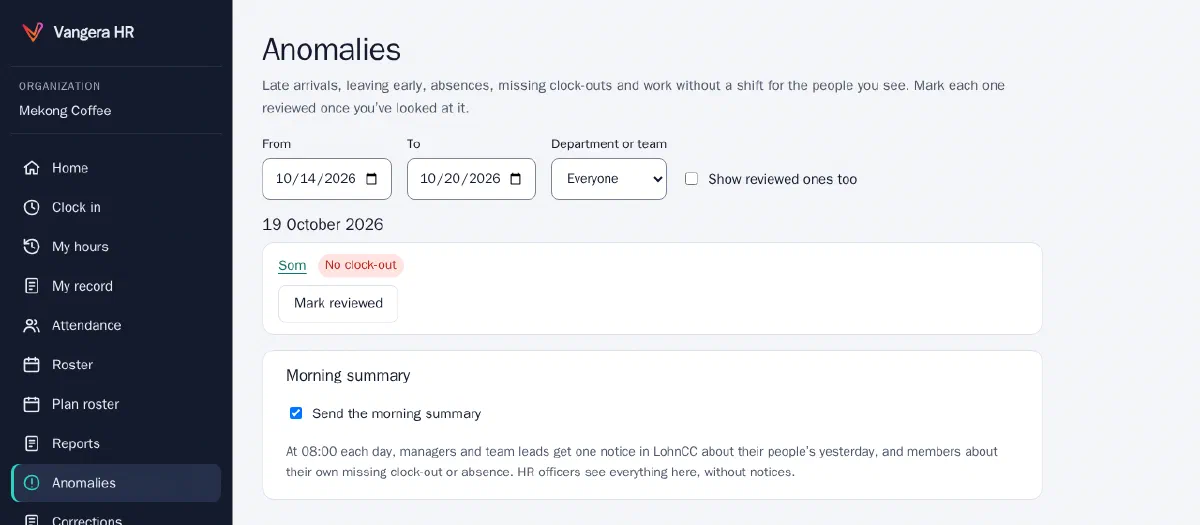Click the Anomalies alert icon
The height and width of the screenshot is (525, 1200).
(32, 483)
